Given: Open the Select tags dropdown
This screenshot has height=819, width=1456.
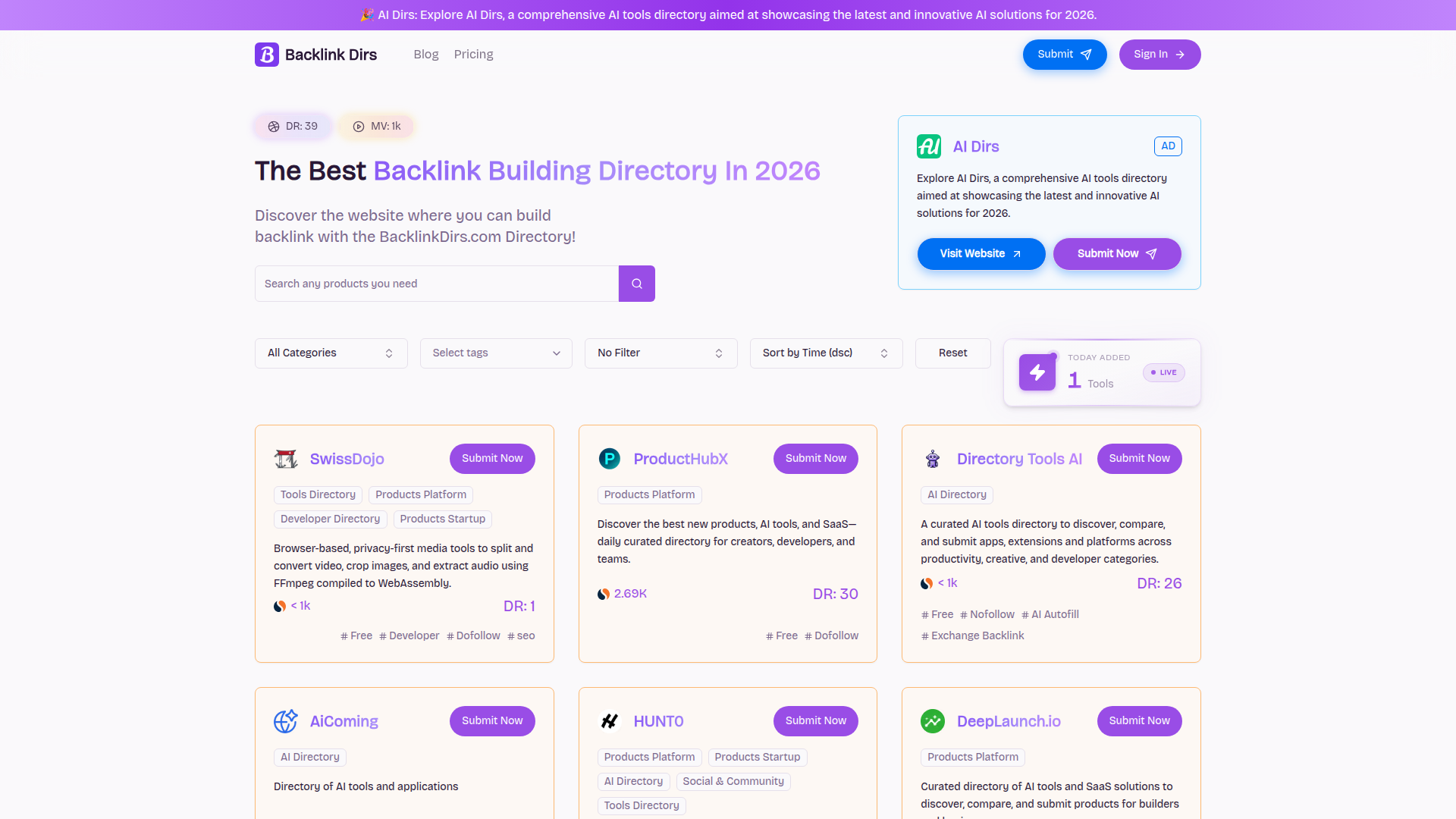Looking at the screenshot, I should (495, 353).
